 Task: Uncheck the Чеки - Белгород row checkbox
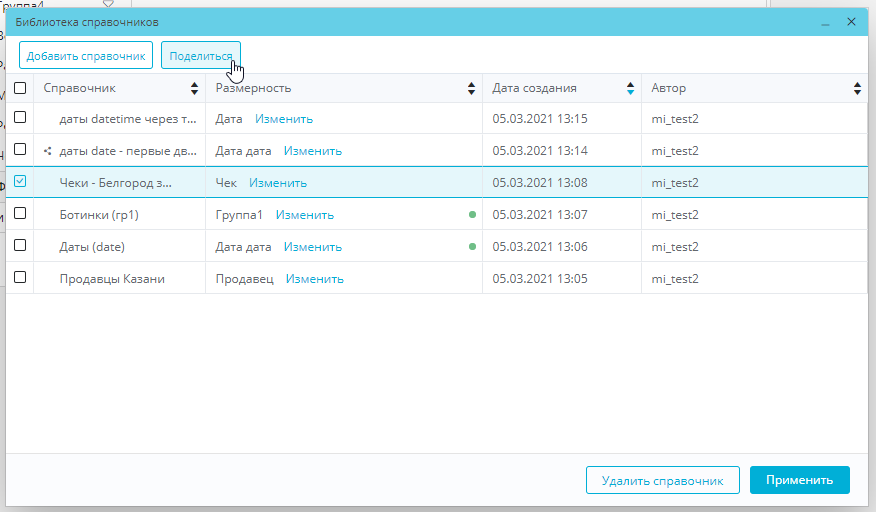[20, 182]
